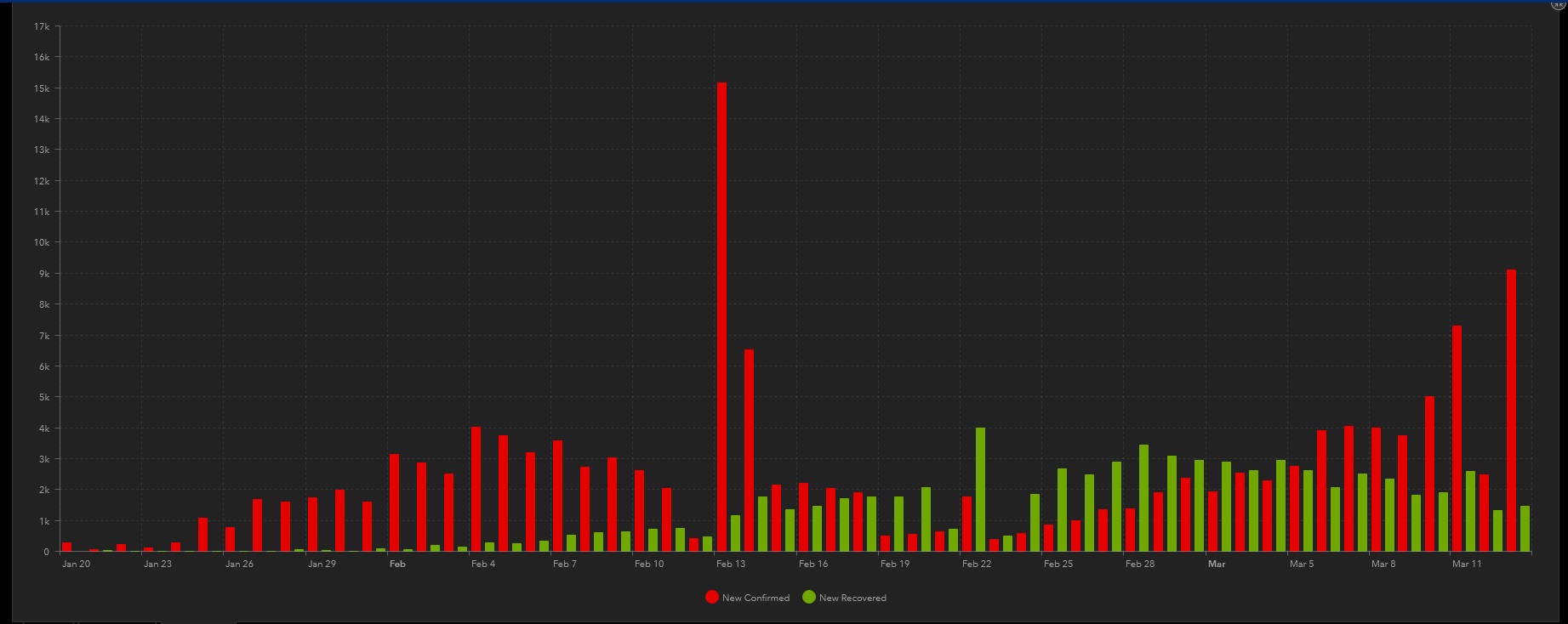This screenshot has height=624, width=1568.
Task: Click the 7k y-axis label
Action: pos(44,336)
